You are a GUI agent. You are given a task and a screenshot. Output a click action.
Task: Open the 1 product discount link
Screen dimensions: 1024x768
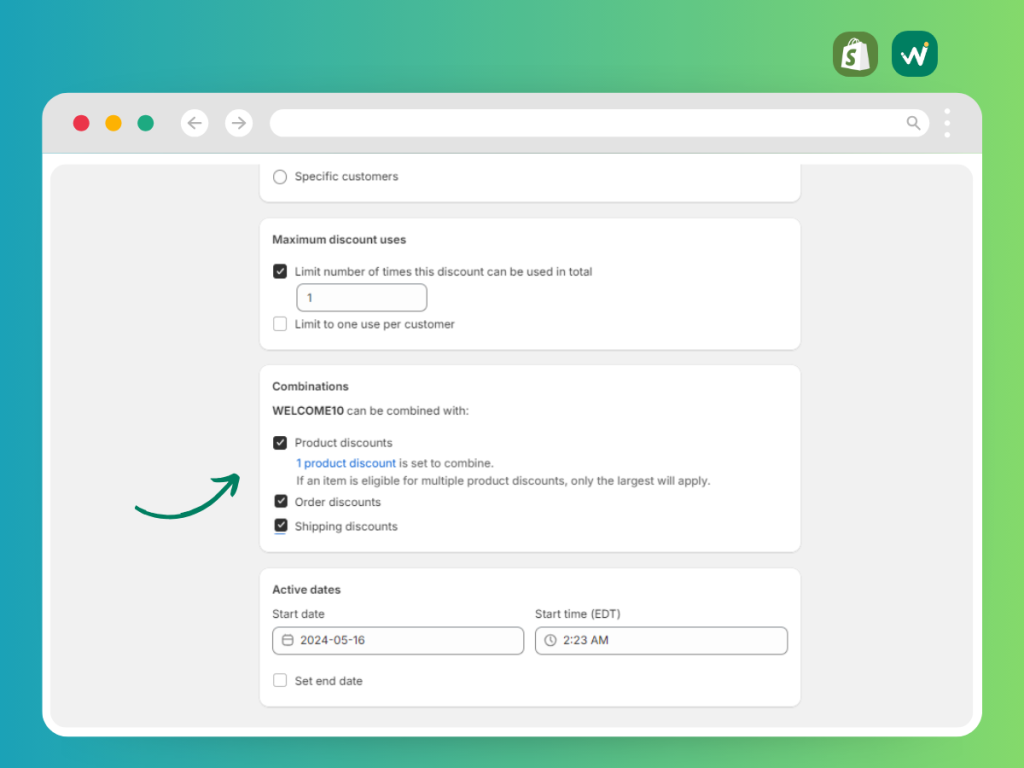pyautogui.click(x=345, y=463)
